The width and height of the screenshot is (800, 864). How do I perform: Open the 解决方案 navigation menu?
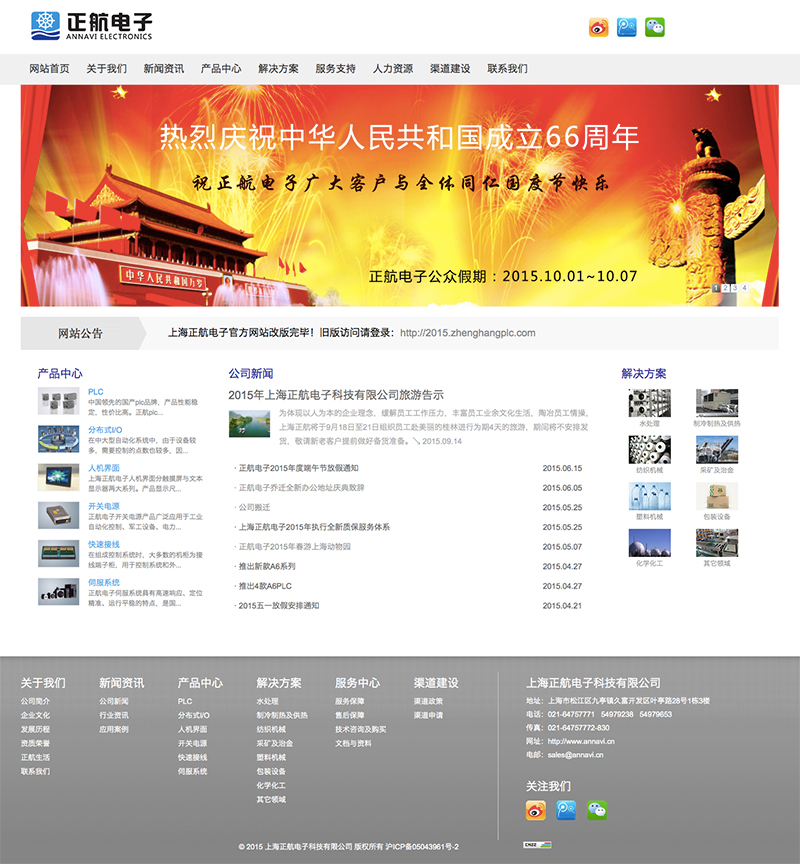(278, 69)
